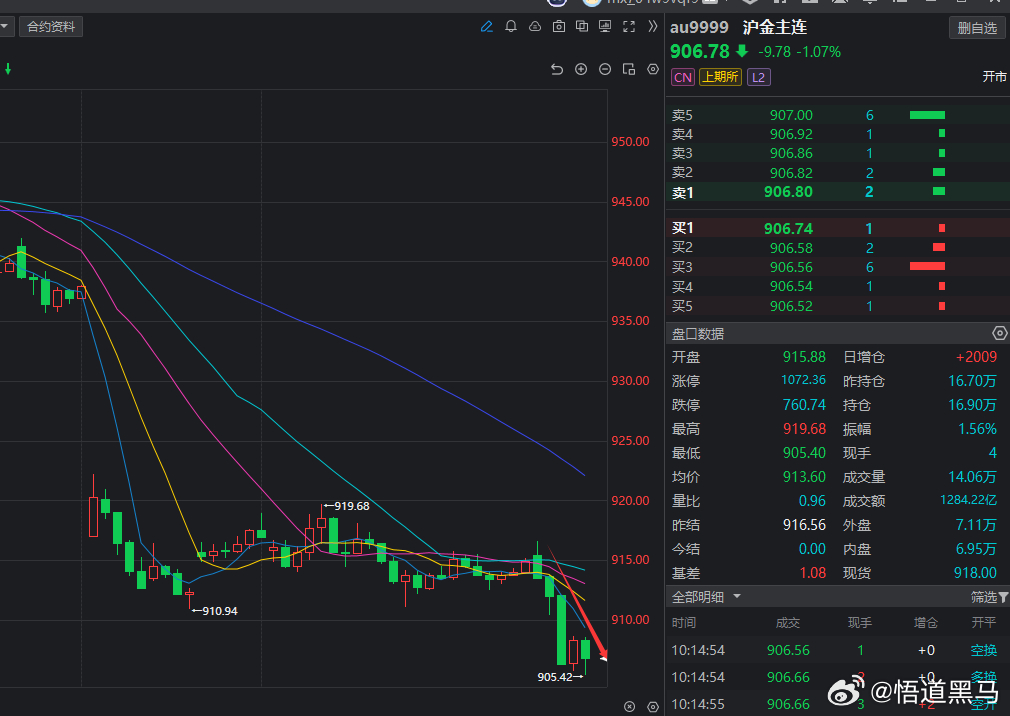Click the 最高 value 919.68

pyautogui.click(x=804, y=429)
